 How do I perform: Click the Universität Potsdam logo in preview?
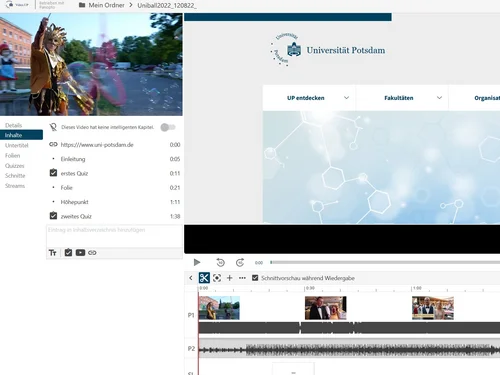(328, 50)
